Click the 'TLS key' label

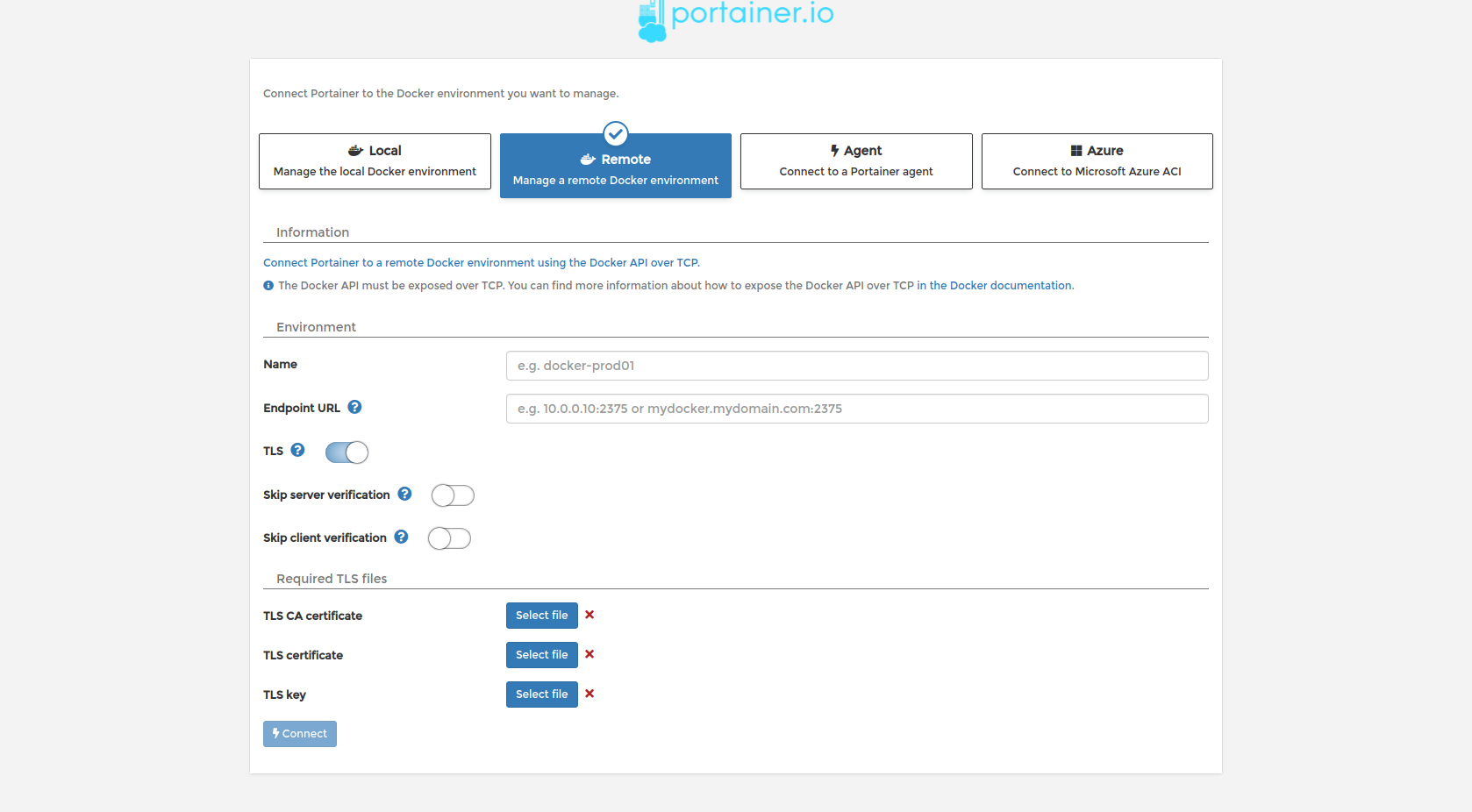click(284, 694)
